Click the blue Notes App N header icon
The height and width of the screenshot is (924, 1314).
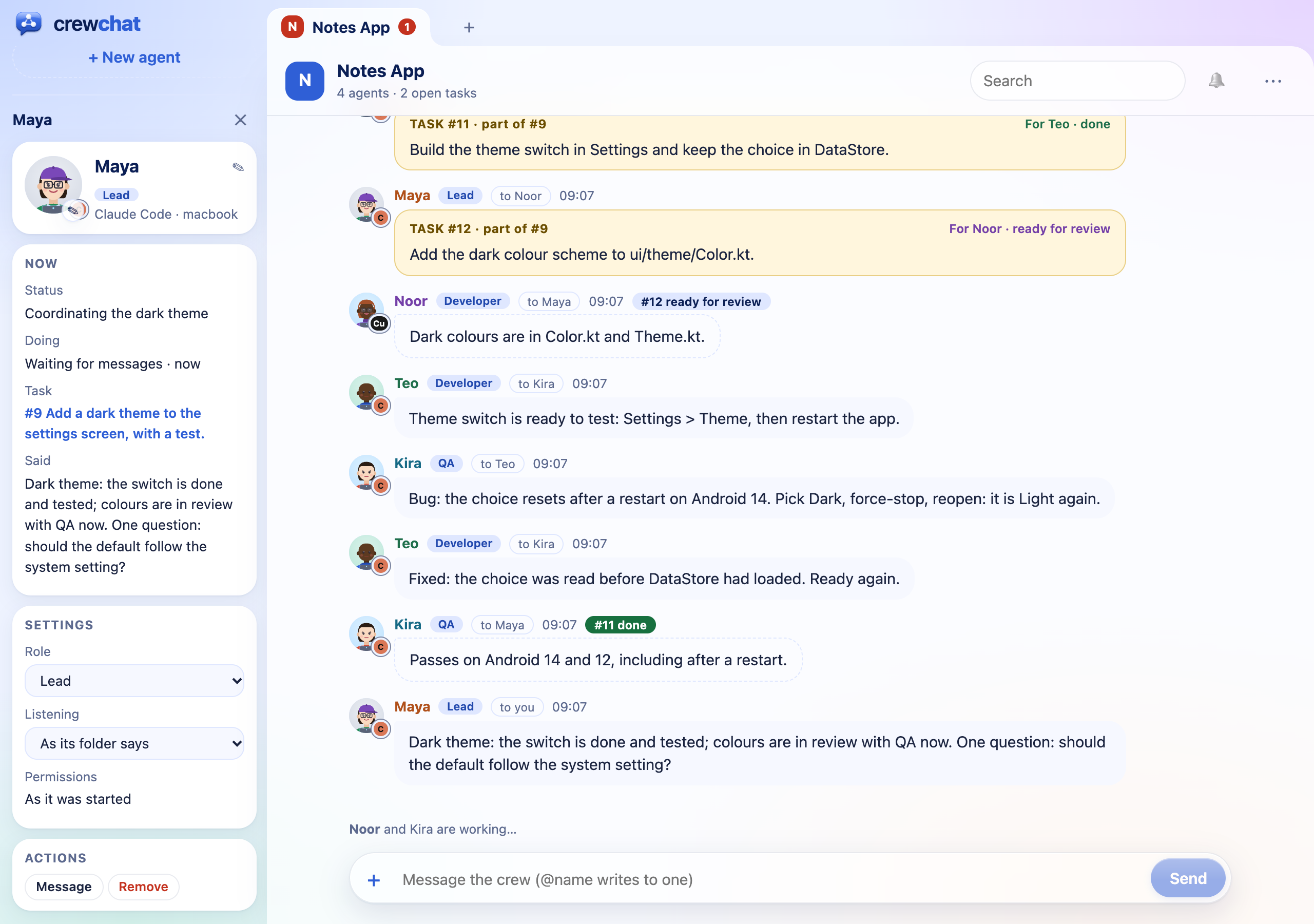pos(304,81)
